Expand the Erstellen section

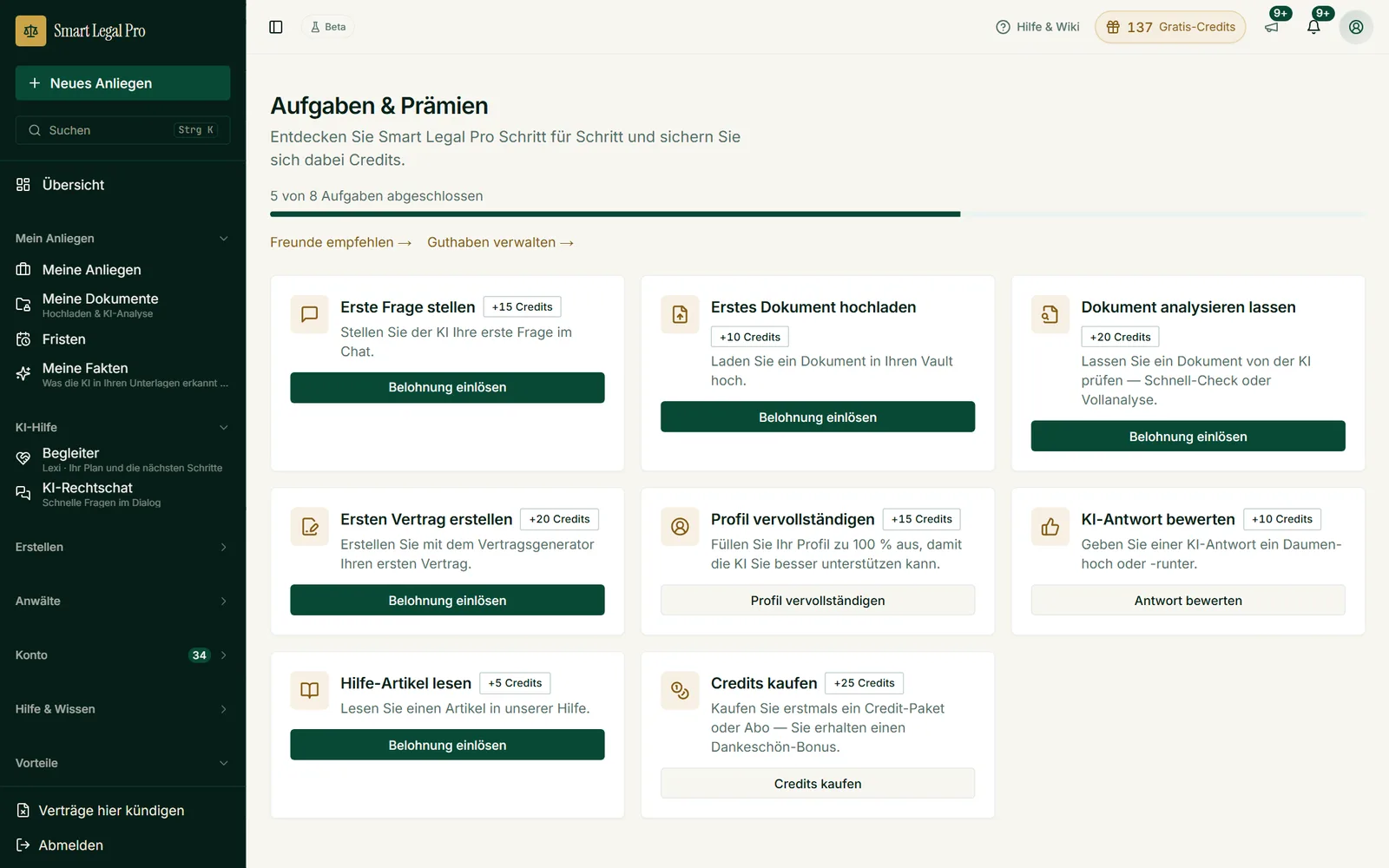(x=122, y=547)
